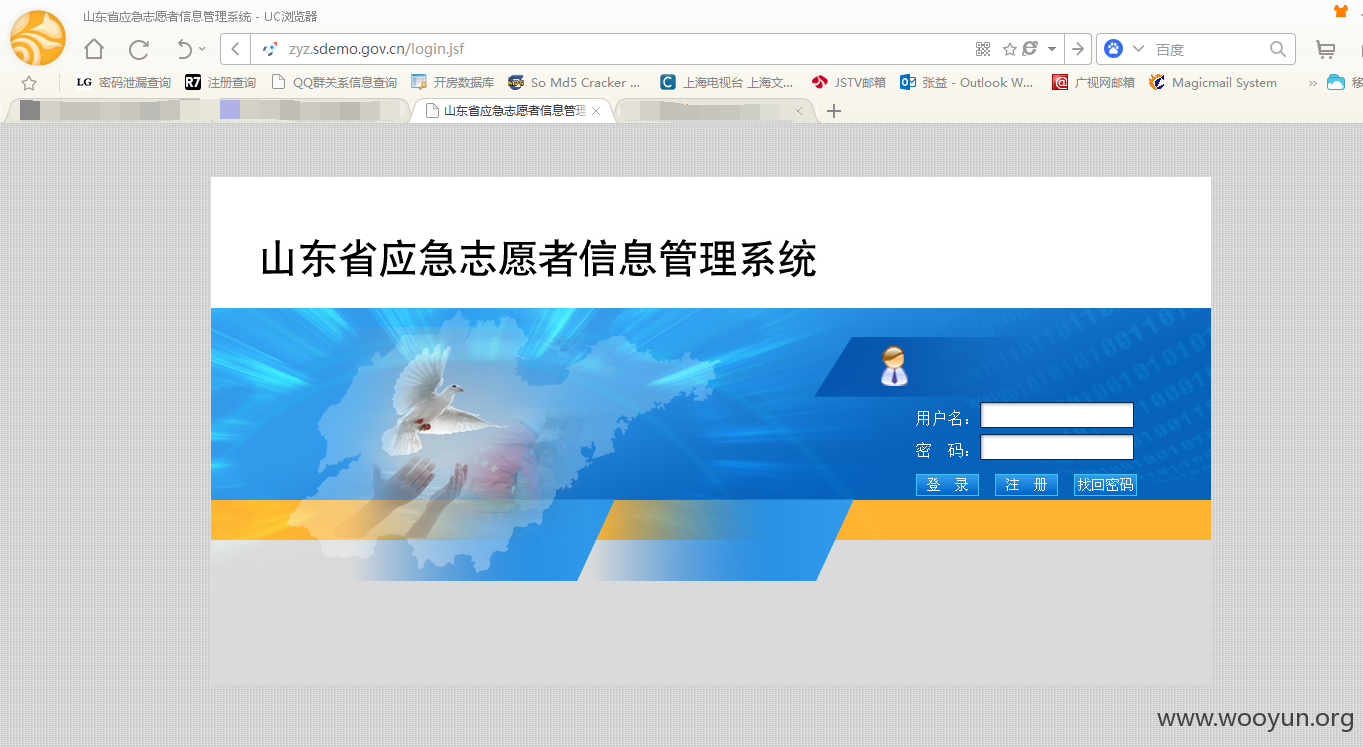Close the 山东省应急志愿者信息管理 tab

pyautogui.click(x=596, y=111)
